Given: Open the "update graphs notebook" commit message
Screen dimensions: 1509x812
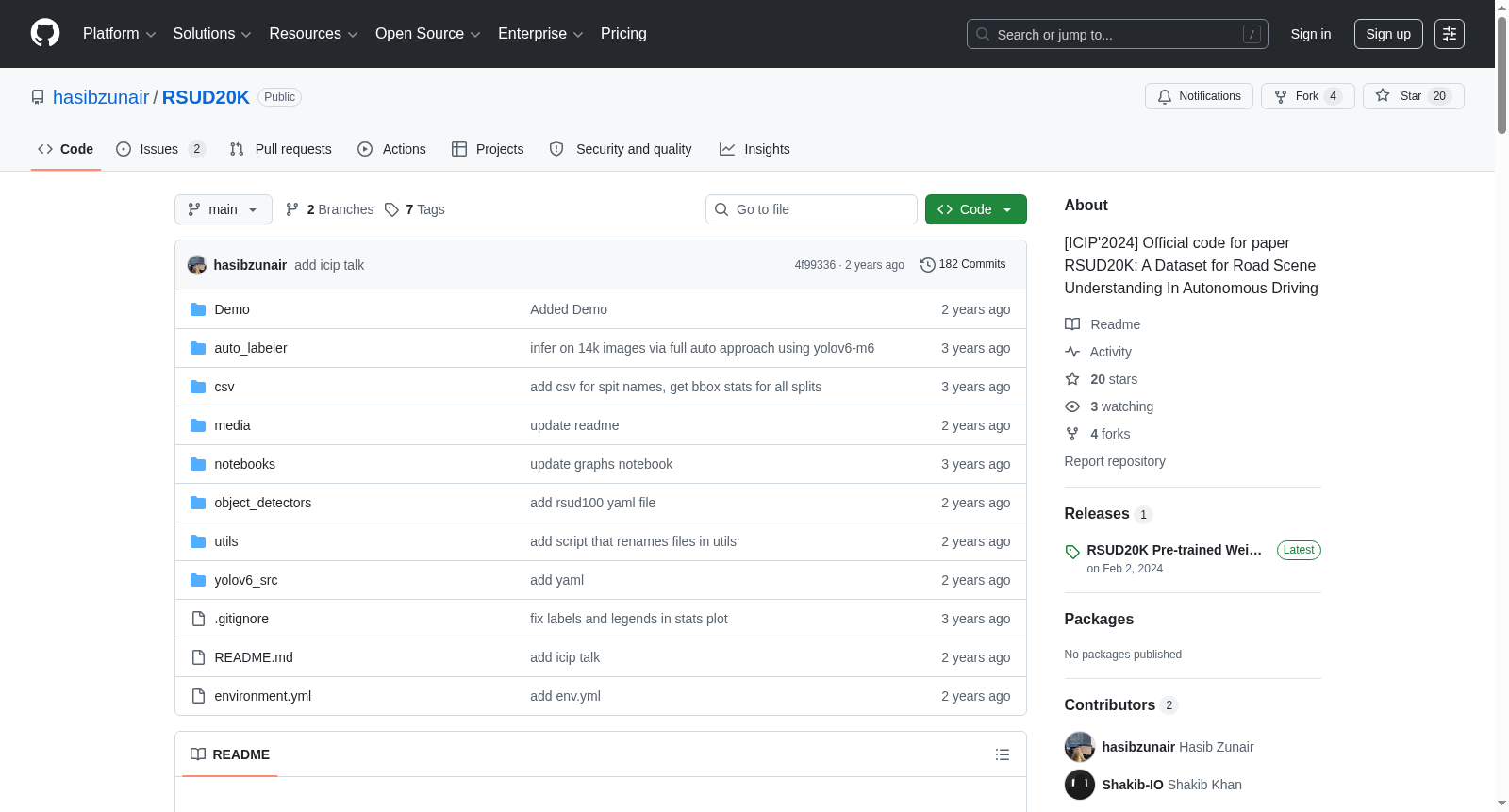Looking at the screenshot, I should click(601, 464).
